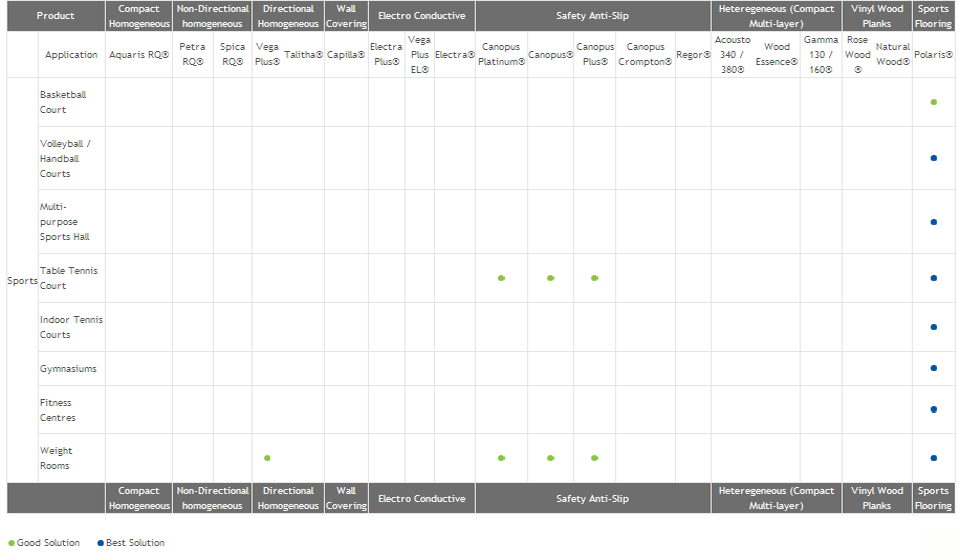Select the Wood Essence product name
Screen dimensions: 960x560
(x=776, y=54)
